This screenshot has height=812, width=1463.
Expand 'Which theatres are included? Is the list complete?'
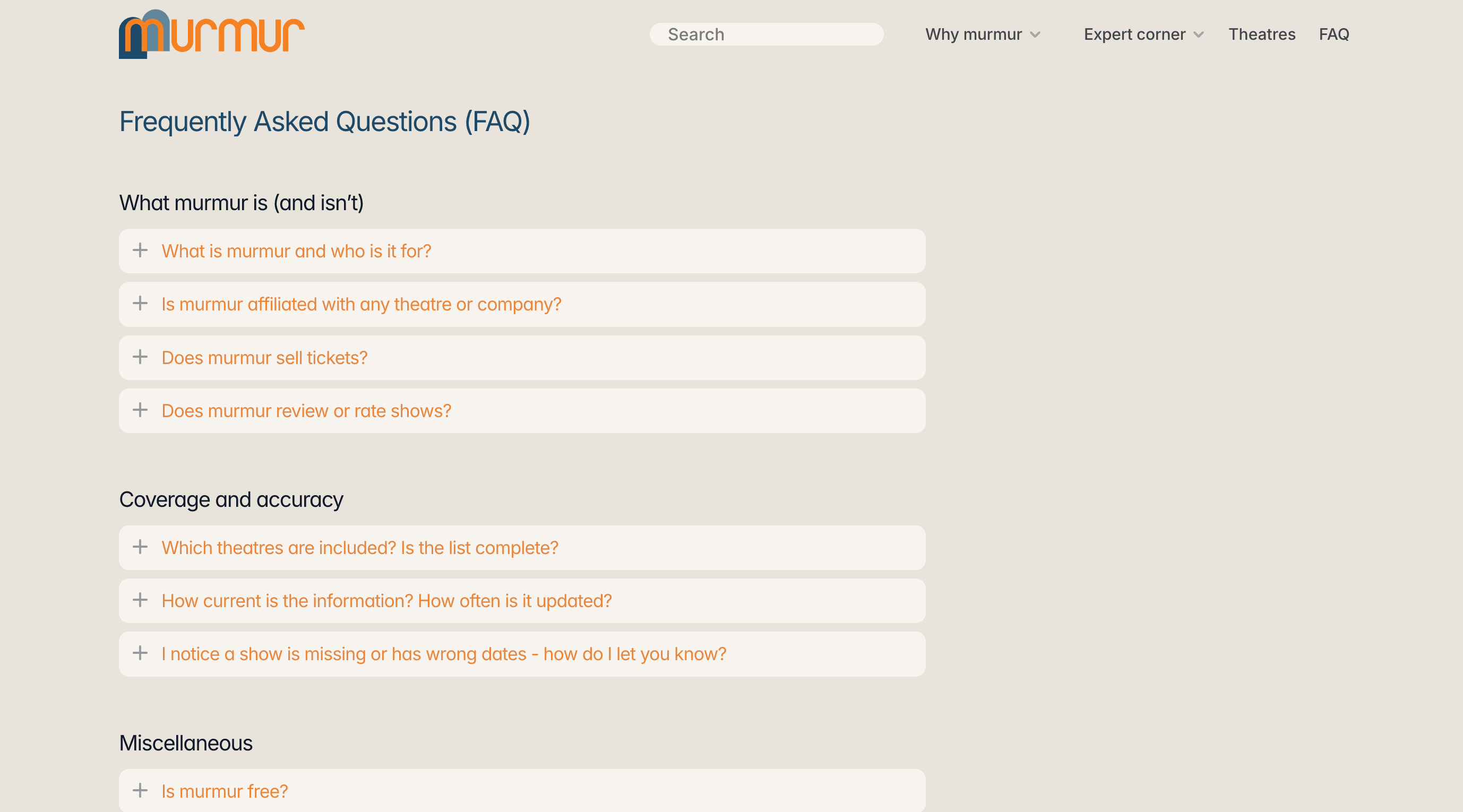point(522,548)
